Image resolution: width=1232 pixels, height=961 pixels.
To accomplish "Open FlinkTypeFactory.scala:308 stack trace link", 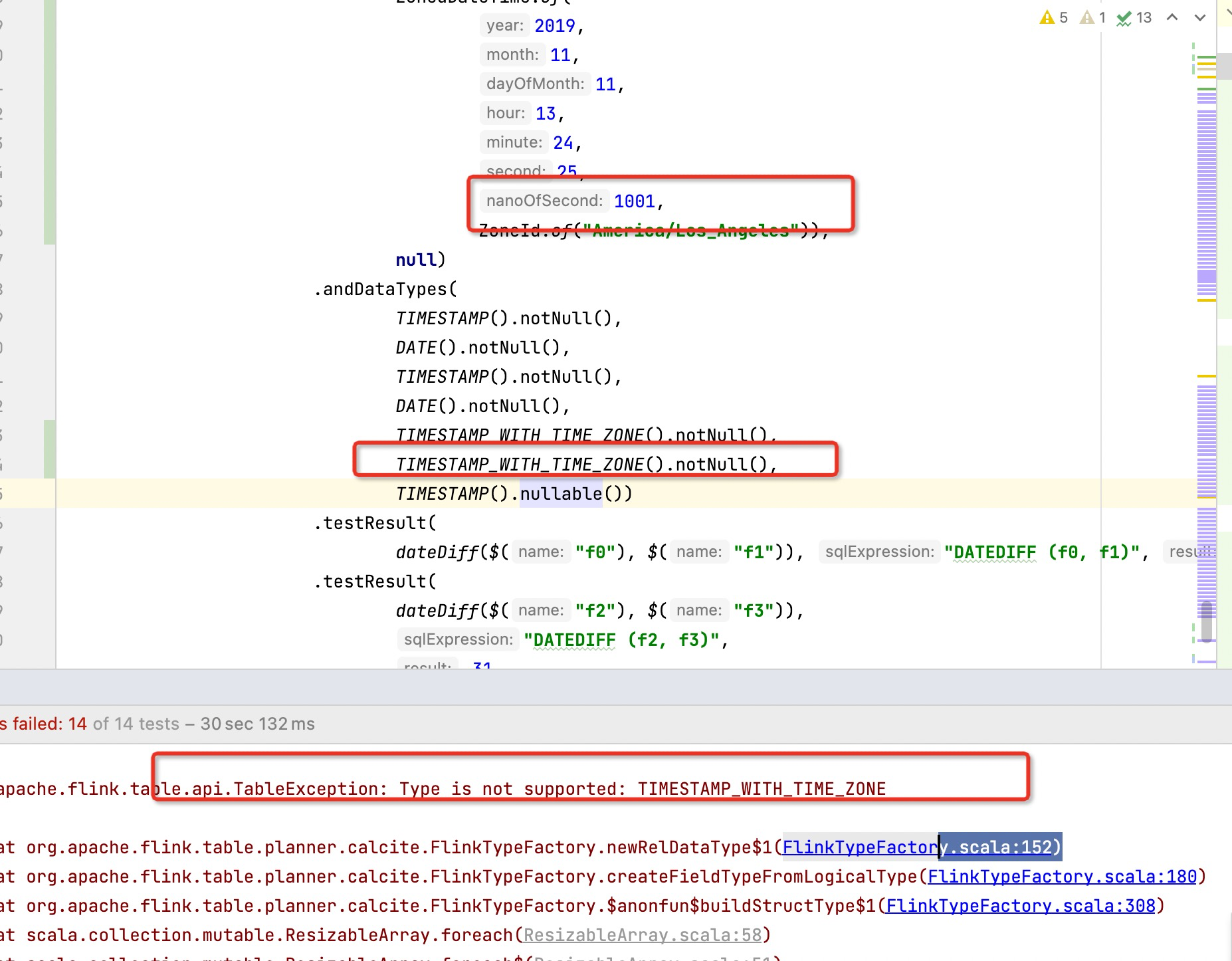I will click(1021, 906).
